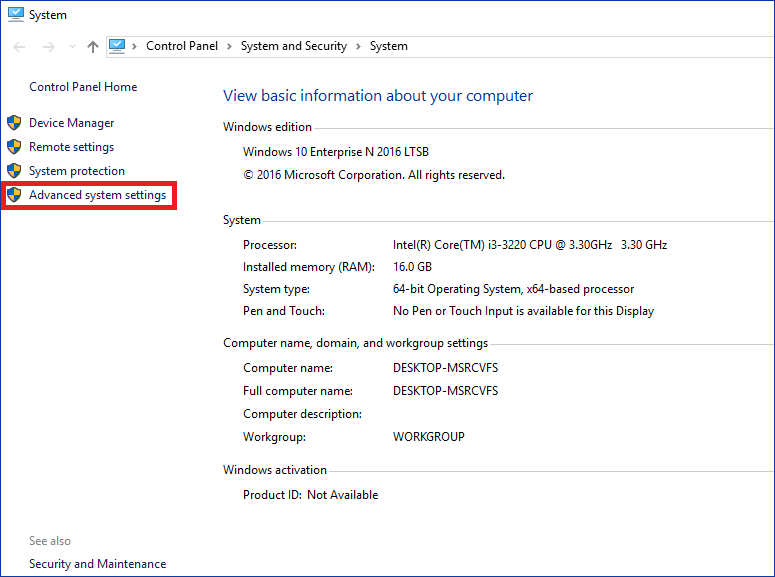Click the address bar empty field area
The height and width of the screenshot is (577, 775).
coord(591,46)
